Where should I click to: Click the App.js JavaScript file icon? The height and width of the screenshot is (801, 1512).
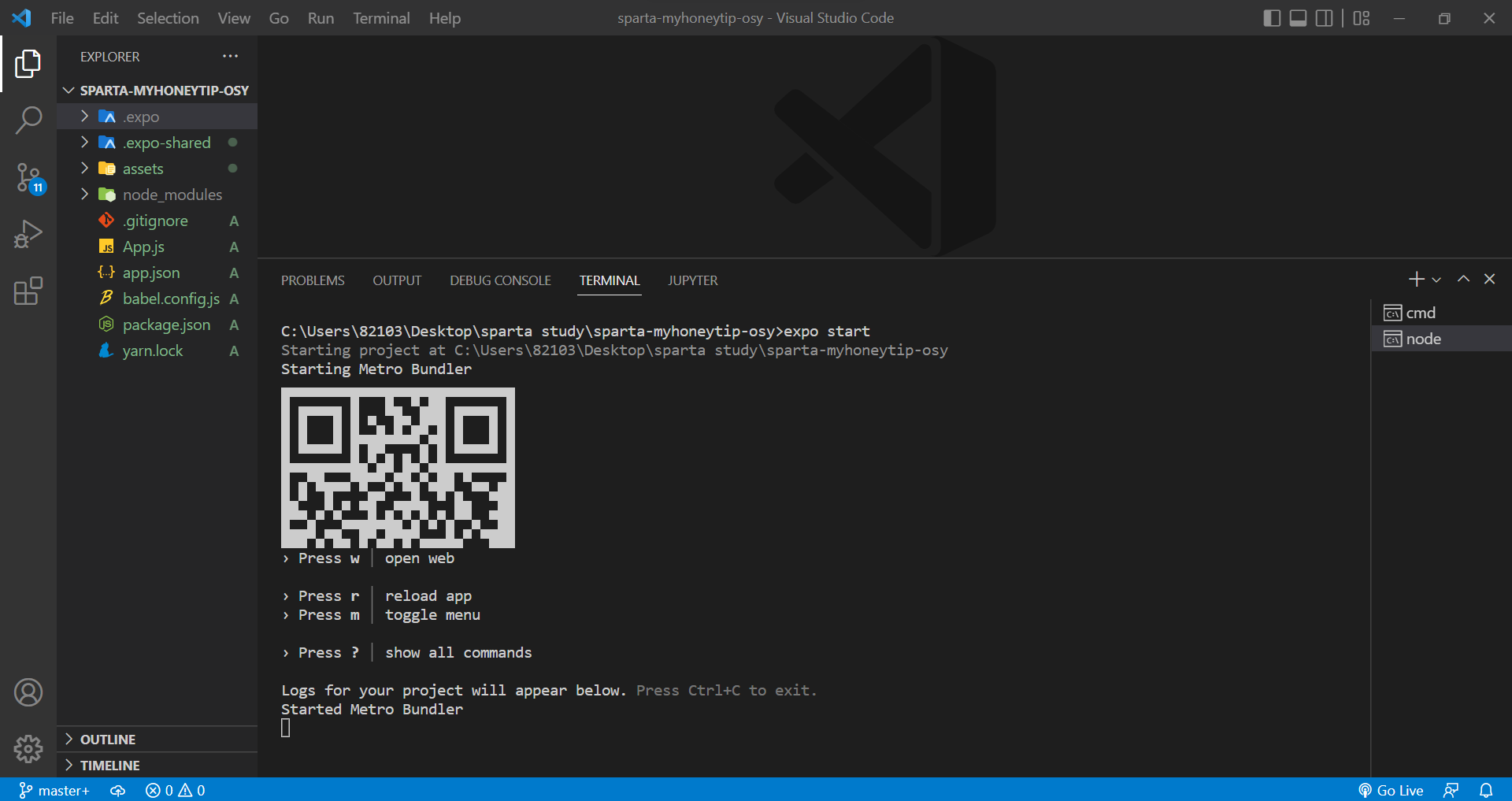coord(106,247)
